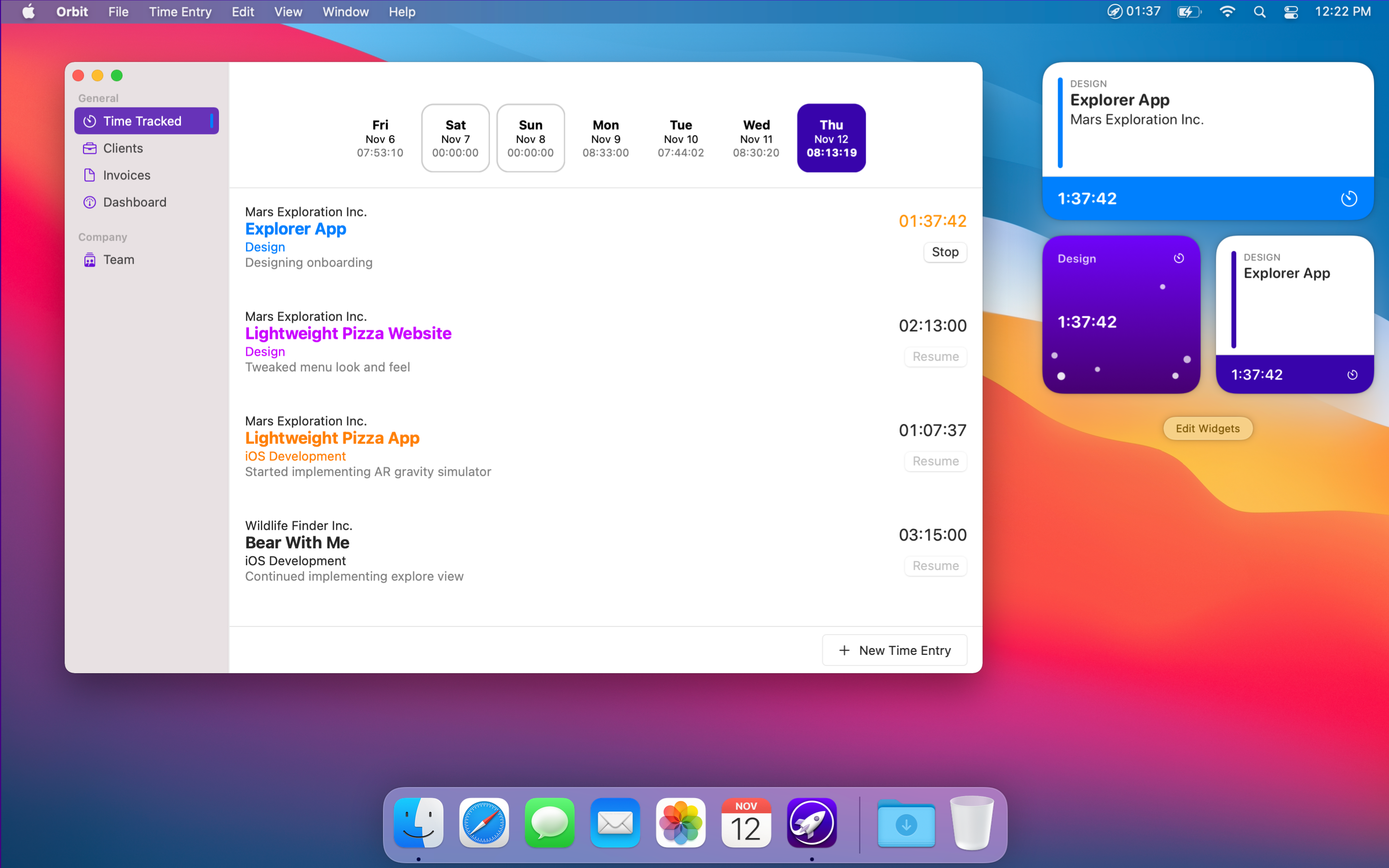Open the View menu

point(287,12)
